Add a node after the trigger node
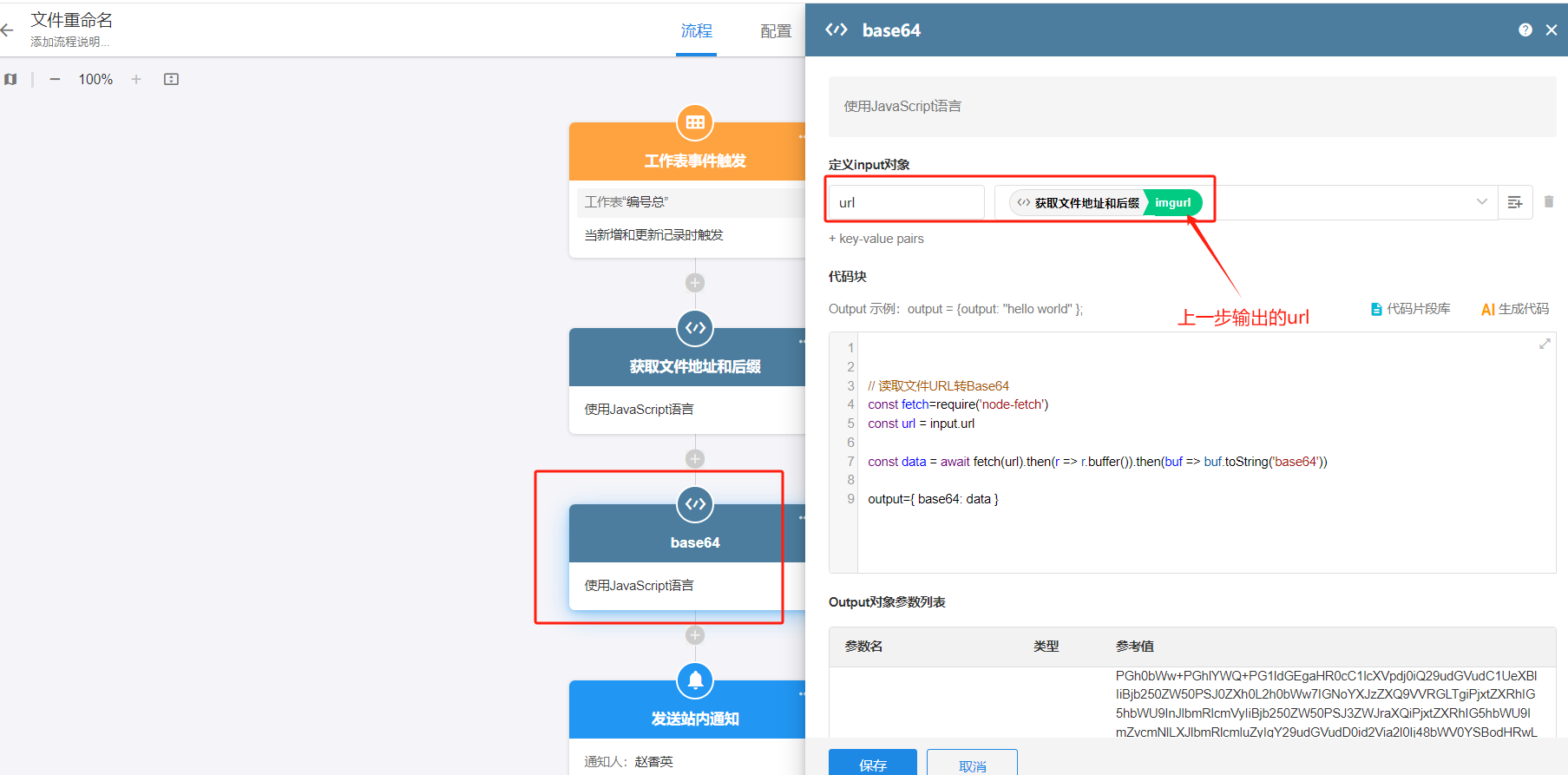The image size is (1568, 775). pyautogui.click(x=695, y=283)
